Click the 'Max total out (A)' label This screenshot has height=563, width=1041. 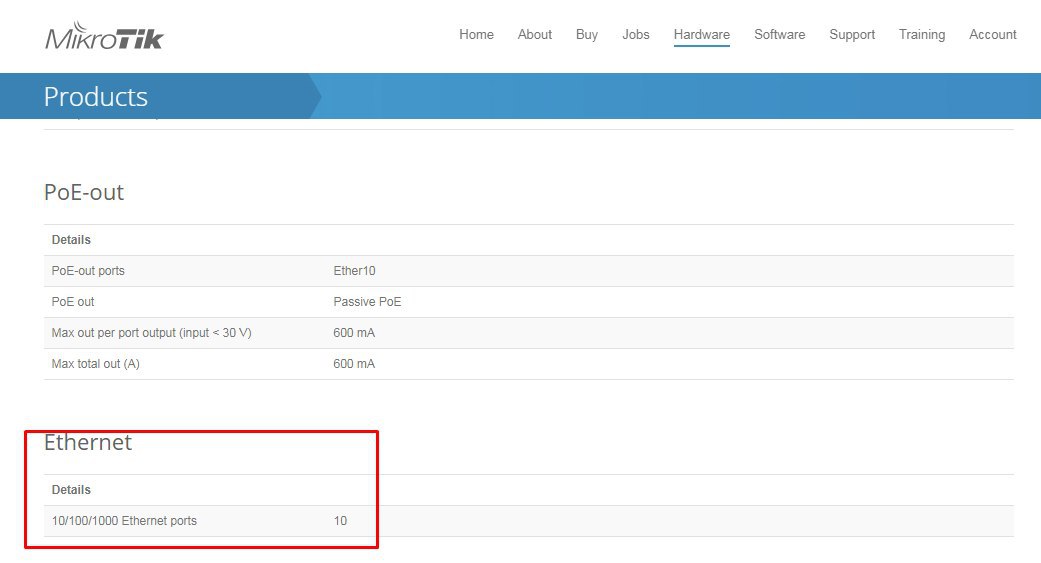96,364
